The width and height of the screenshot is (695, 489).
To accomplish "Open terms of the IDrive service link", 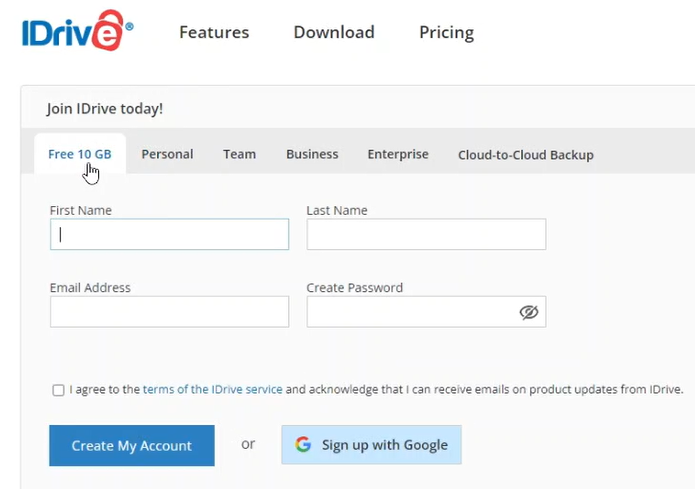I will tap(212, 389).
